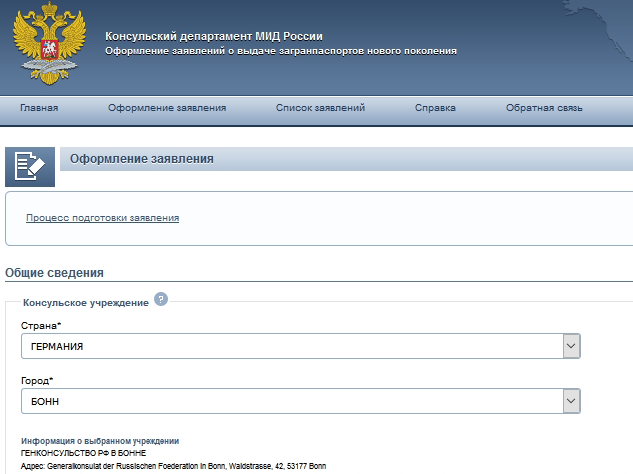Click the Waldstrasse 42 address line

[174, 466]
